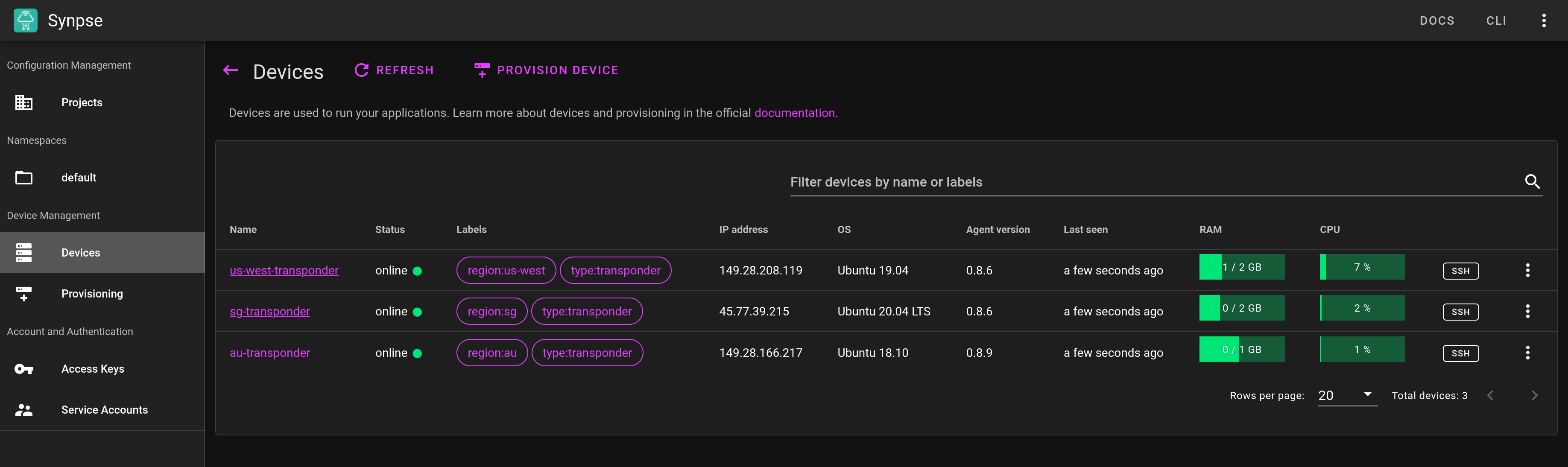The width and height of the screenshot is (1568, 467).
Task: Click the Access Keys key icon
Action: (24, 369)
